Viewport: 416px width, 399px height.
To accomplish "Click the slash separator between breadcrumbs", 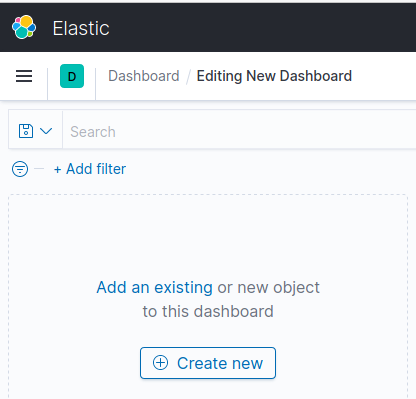I will pyautogui.click(x=188, y=76).
